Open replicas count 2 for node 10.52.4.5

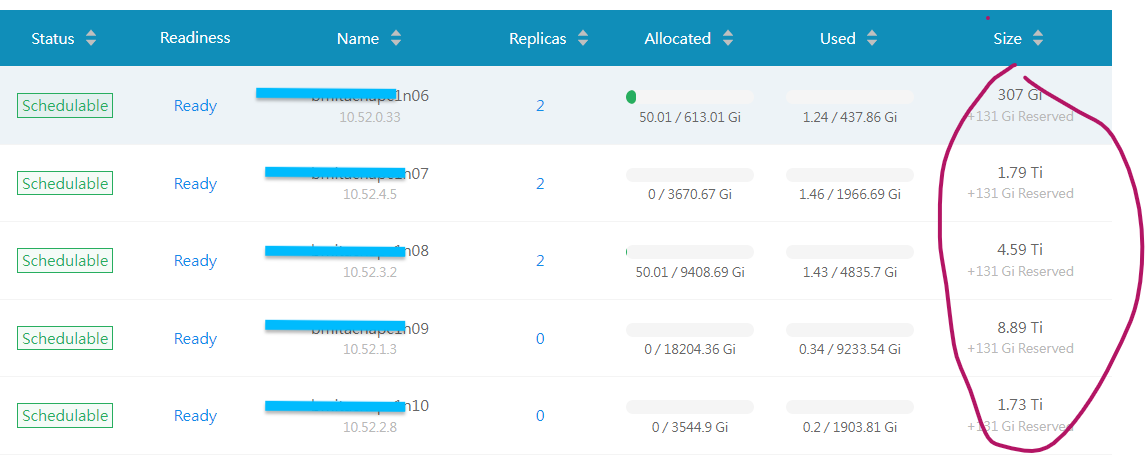click(540, 184)
